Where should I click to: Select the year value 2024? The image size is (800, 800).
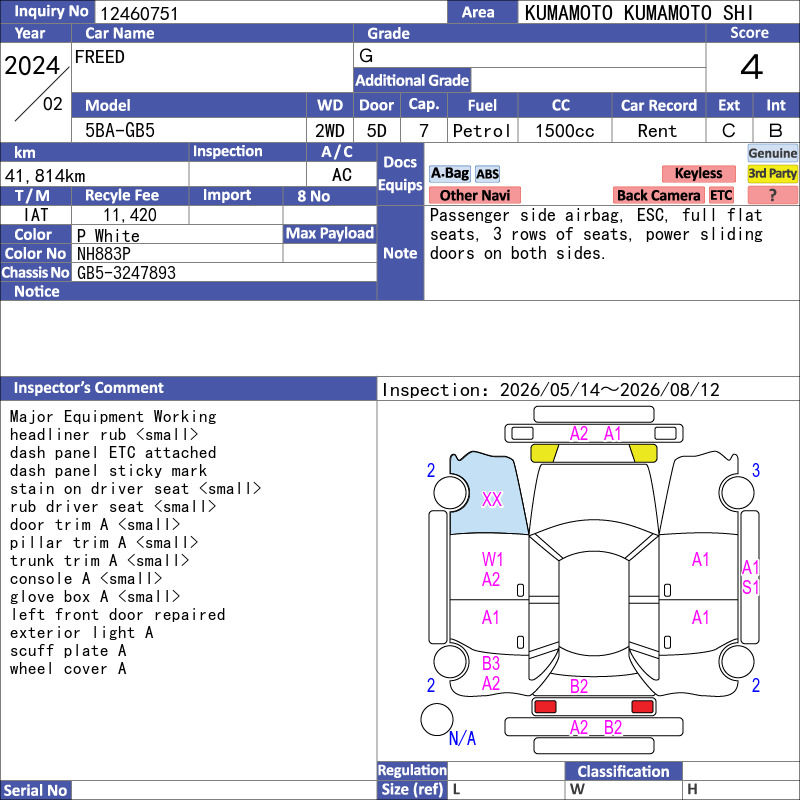click(x=32, y=66)
